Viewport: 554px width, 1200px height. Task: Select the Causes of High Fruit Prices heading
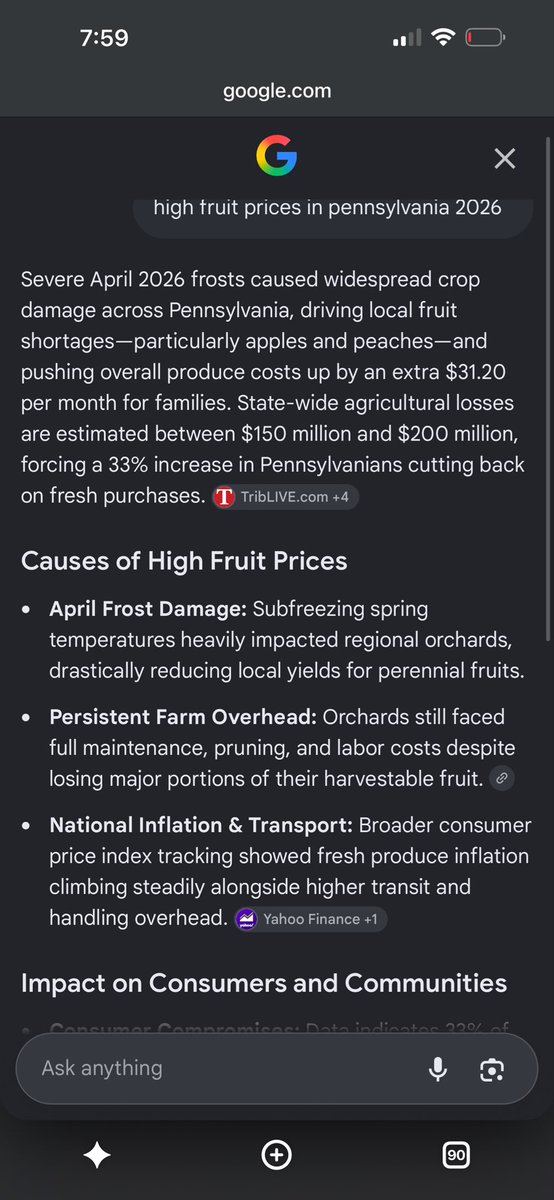point(184,560)
